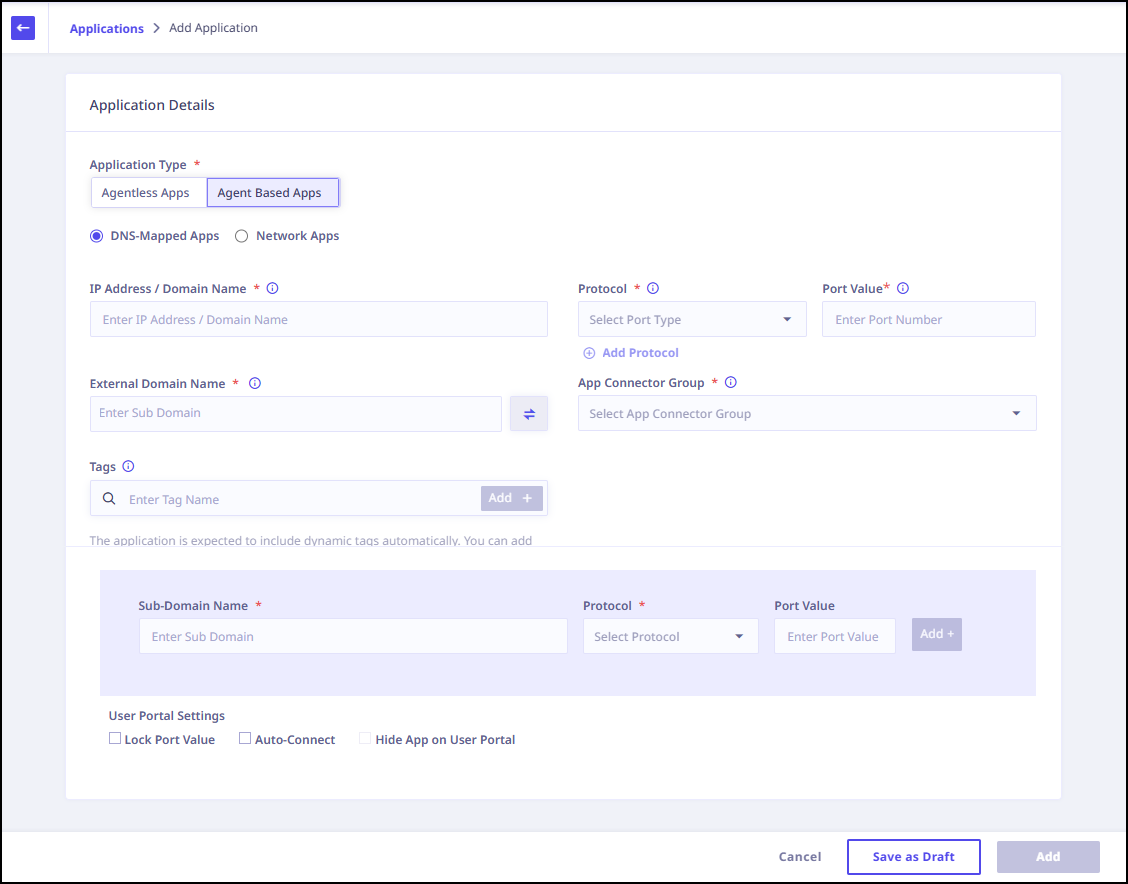Go to Applications breadcrumb link
Screen dimensions: 1128x884
click(106, 28)
